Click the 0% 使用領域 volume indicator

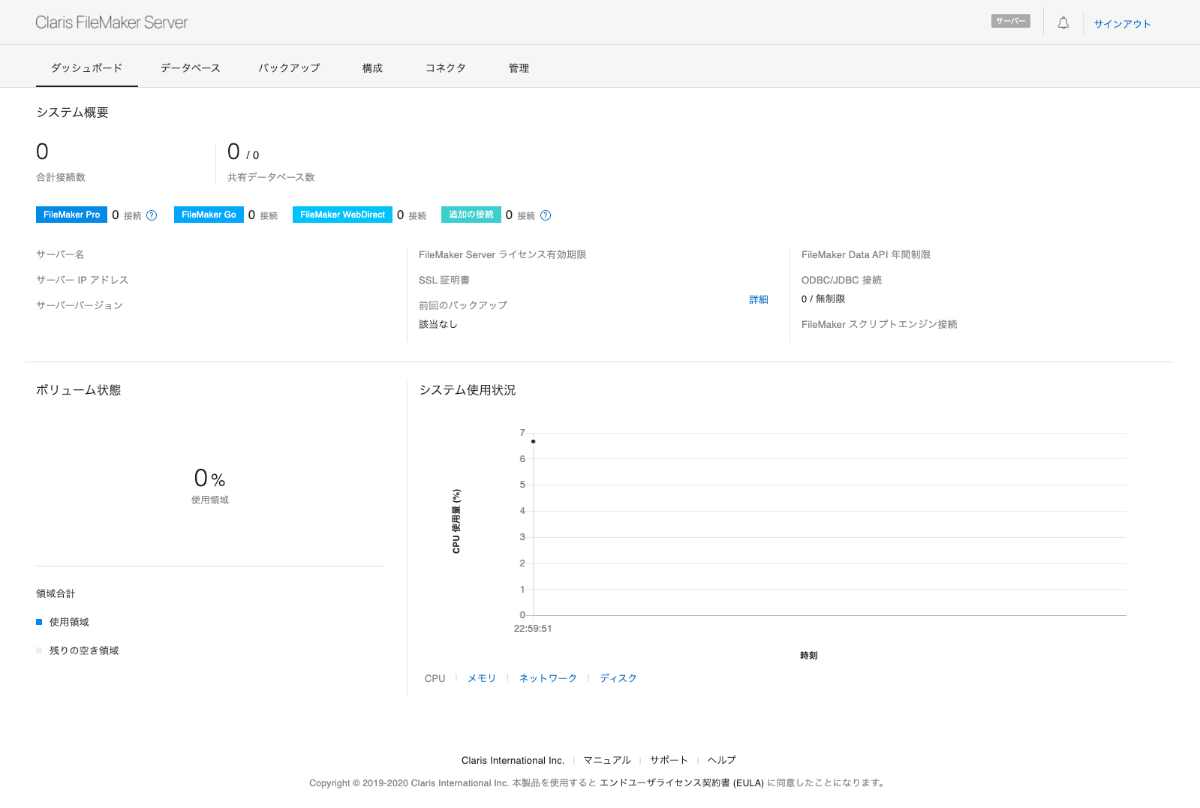(210, 485)
